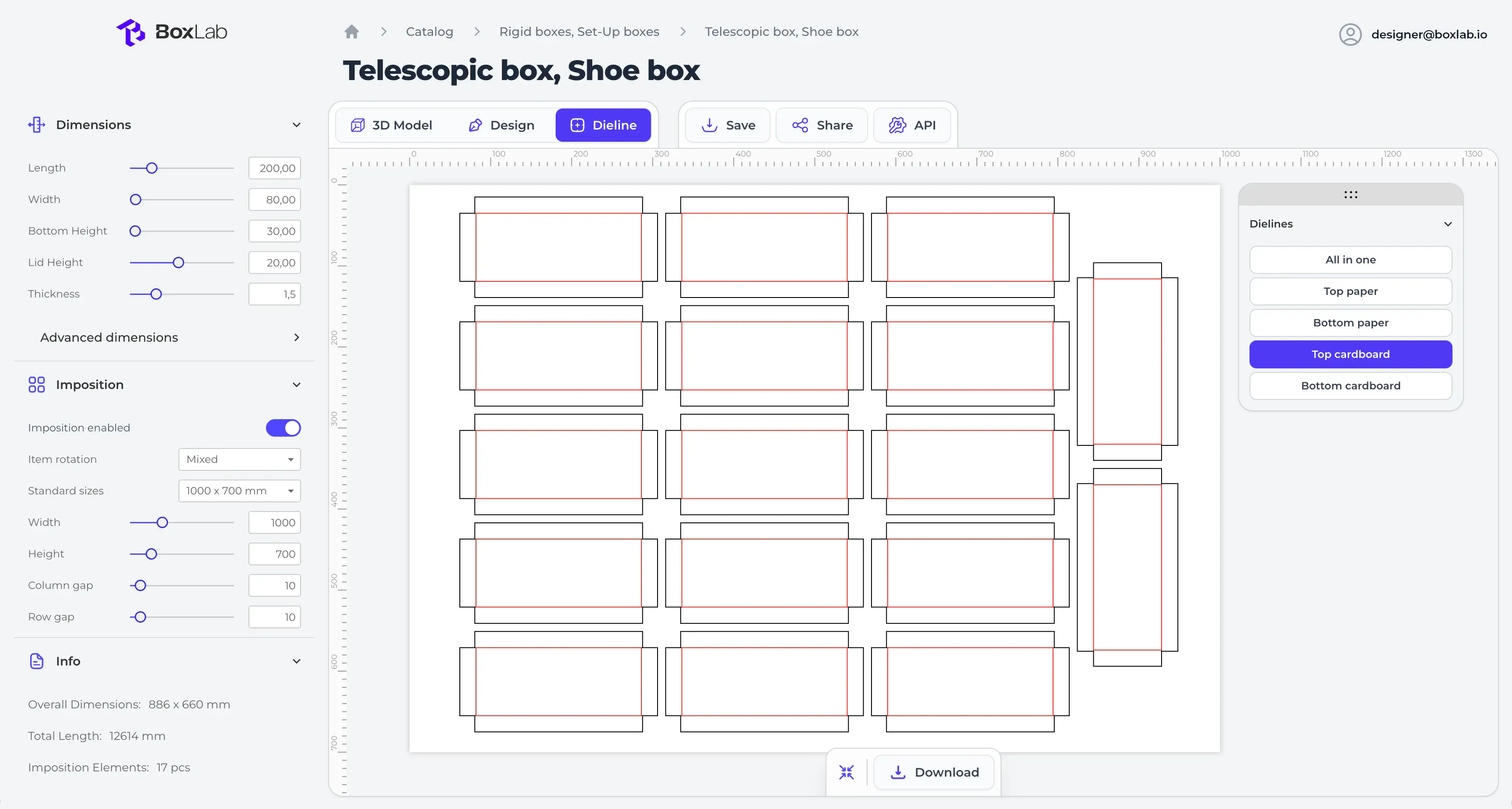
Task: Focus the Width field showing 80,00
Action: [x=275, y=200]
